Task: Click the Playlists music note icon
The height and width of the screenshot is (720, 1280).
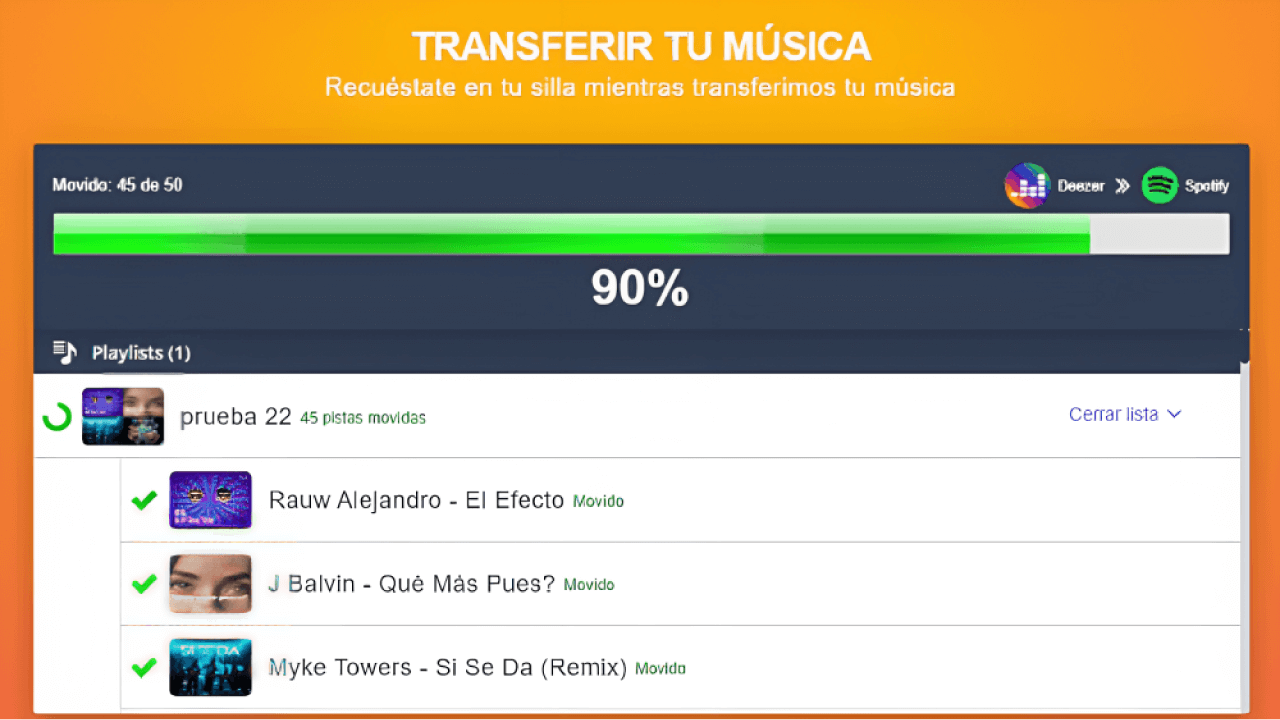Action: (x=65, y=352)
